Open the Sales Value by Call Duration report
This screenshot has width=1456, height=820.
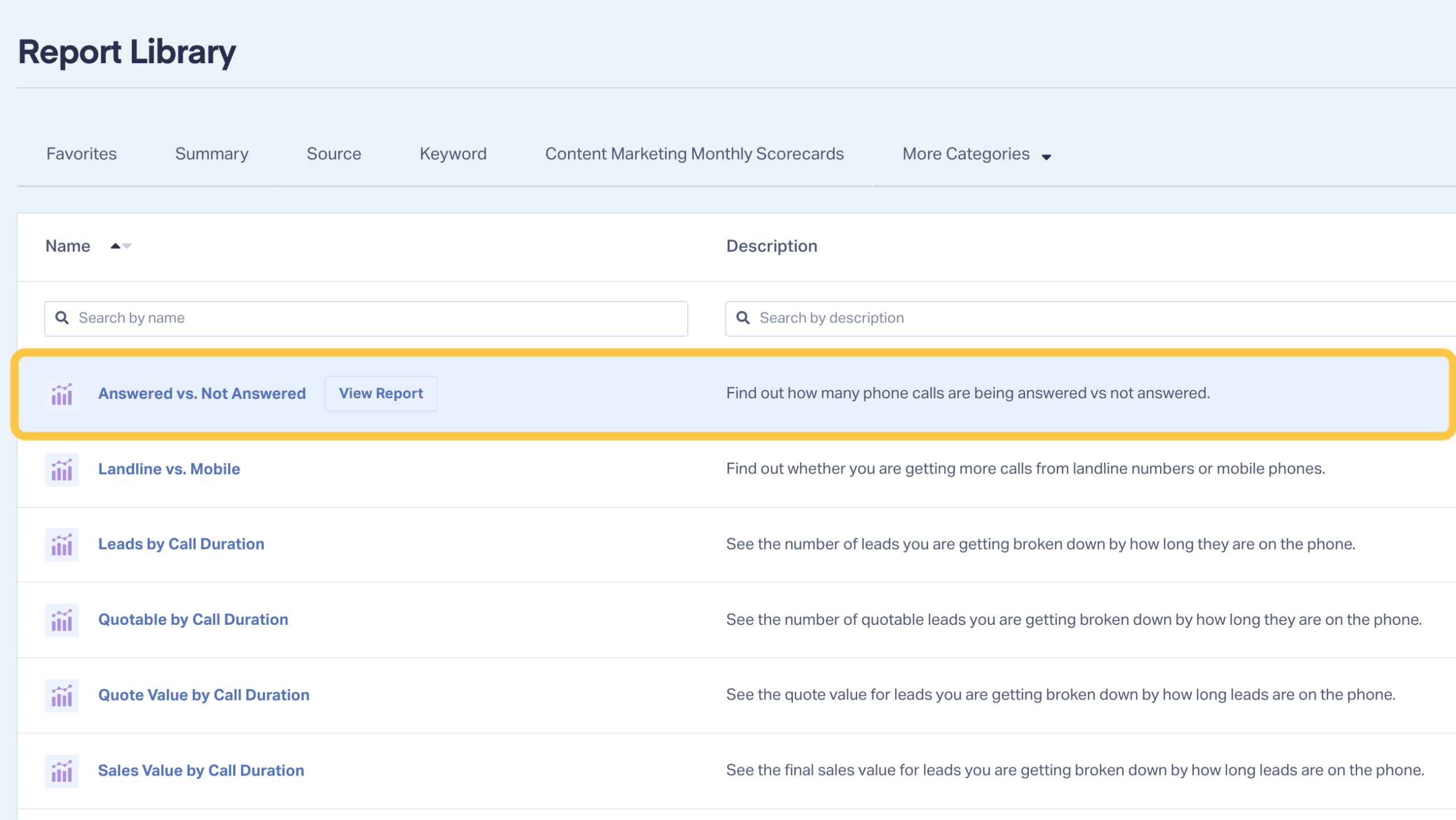tap(201, 770)
